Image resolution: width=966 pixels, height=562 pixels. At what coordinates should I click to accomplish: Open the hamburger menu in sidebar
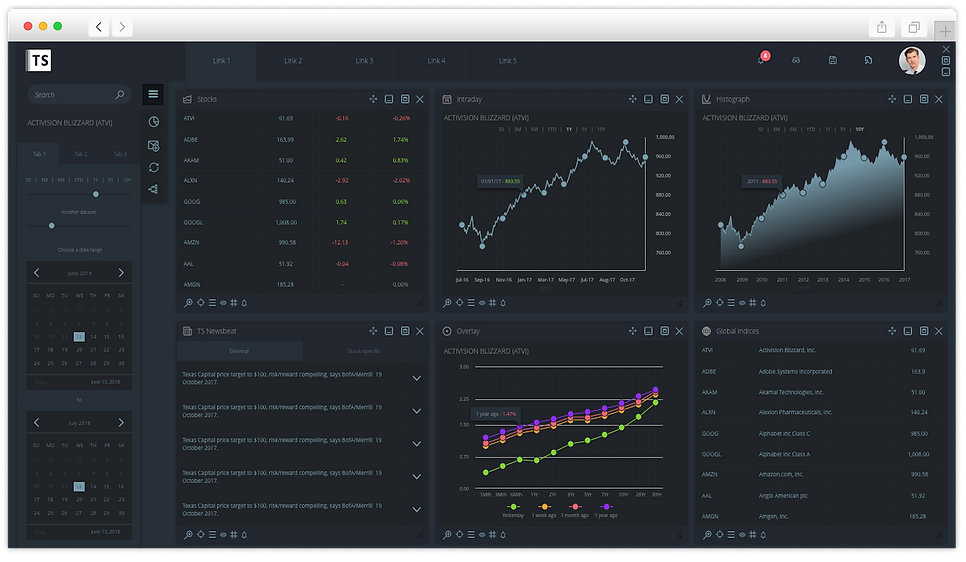tap(153, 94)
